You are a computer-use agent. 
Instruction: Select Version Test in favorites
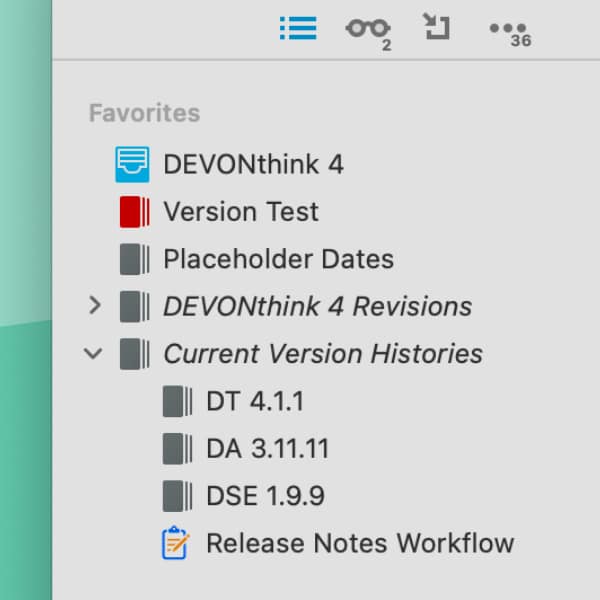tap(241, 211)
